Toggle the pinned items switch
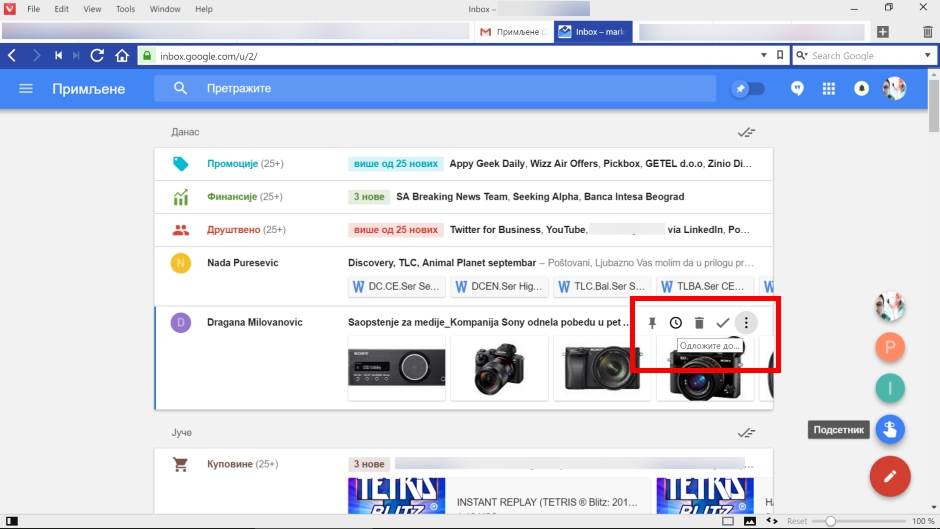 point(748,89)
